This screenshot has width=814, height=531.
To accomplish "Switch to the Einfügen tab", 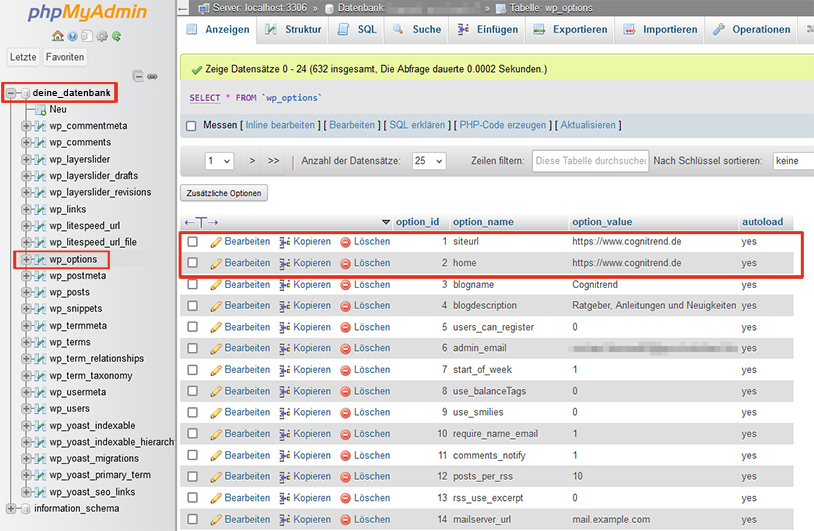I will click(x=487, y=30).
